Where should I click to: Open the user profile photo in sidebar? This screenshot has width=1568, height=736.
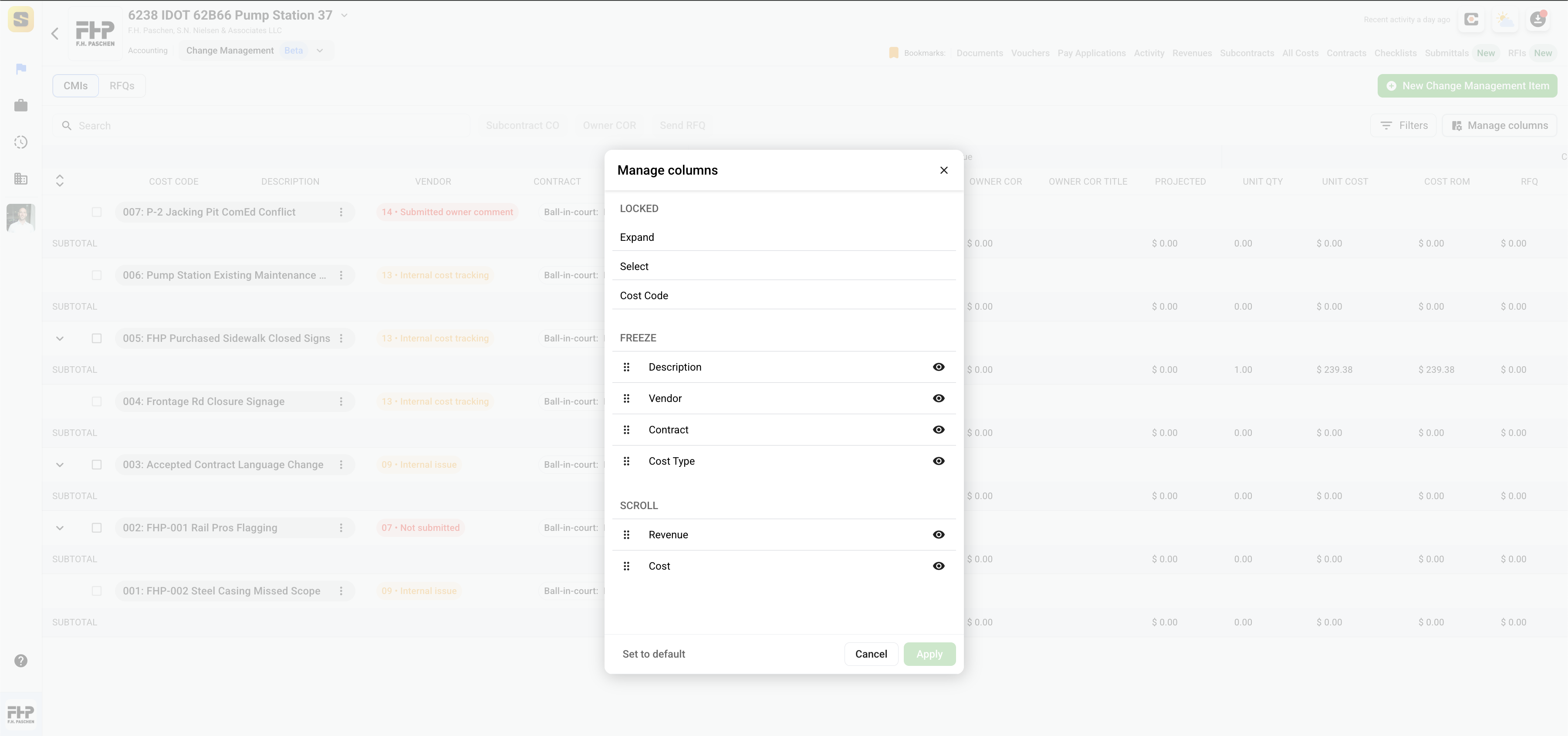[x=21, y=217]
